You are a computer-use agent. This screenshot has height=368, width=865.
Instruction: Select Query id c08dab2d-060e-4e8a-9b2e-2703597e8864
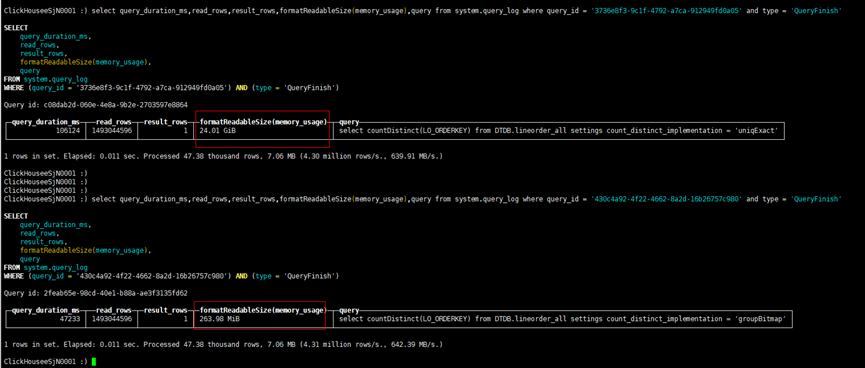(95, 104)
